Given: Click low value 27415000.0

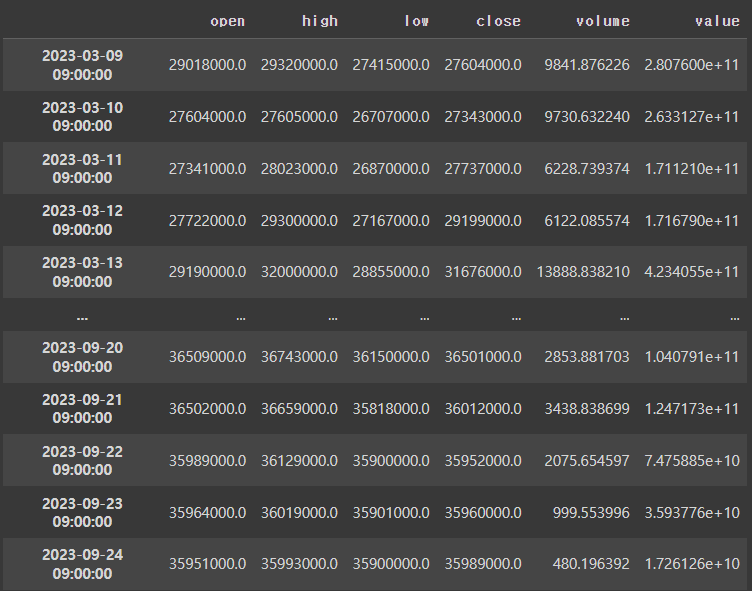Looking at the screenshot, I should 391,65.
